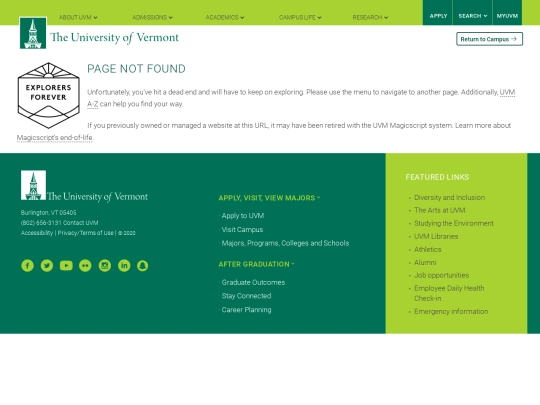Expand the Campus Life menu

[300, 17]
